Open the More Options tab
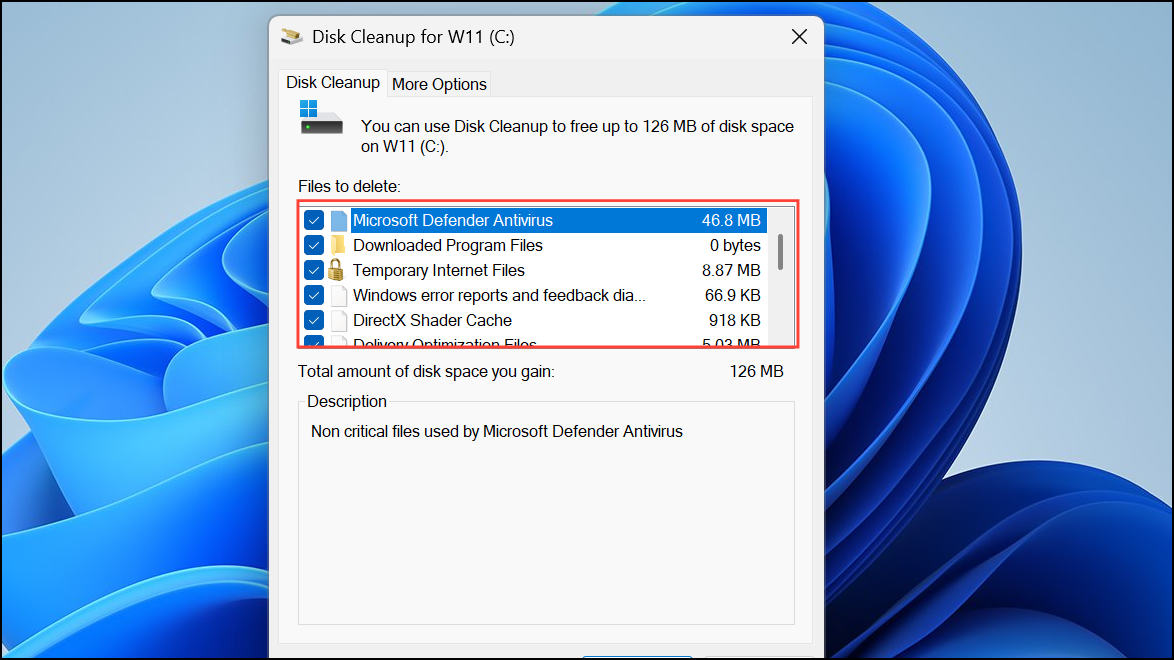The width and height of the screenshot is (1174, 660). point(440,84)
